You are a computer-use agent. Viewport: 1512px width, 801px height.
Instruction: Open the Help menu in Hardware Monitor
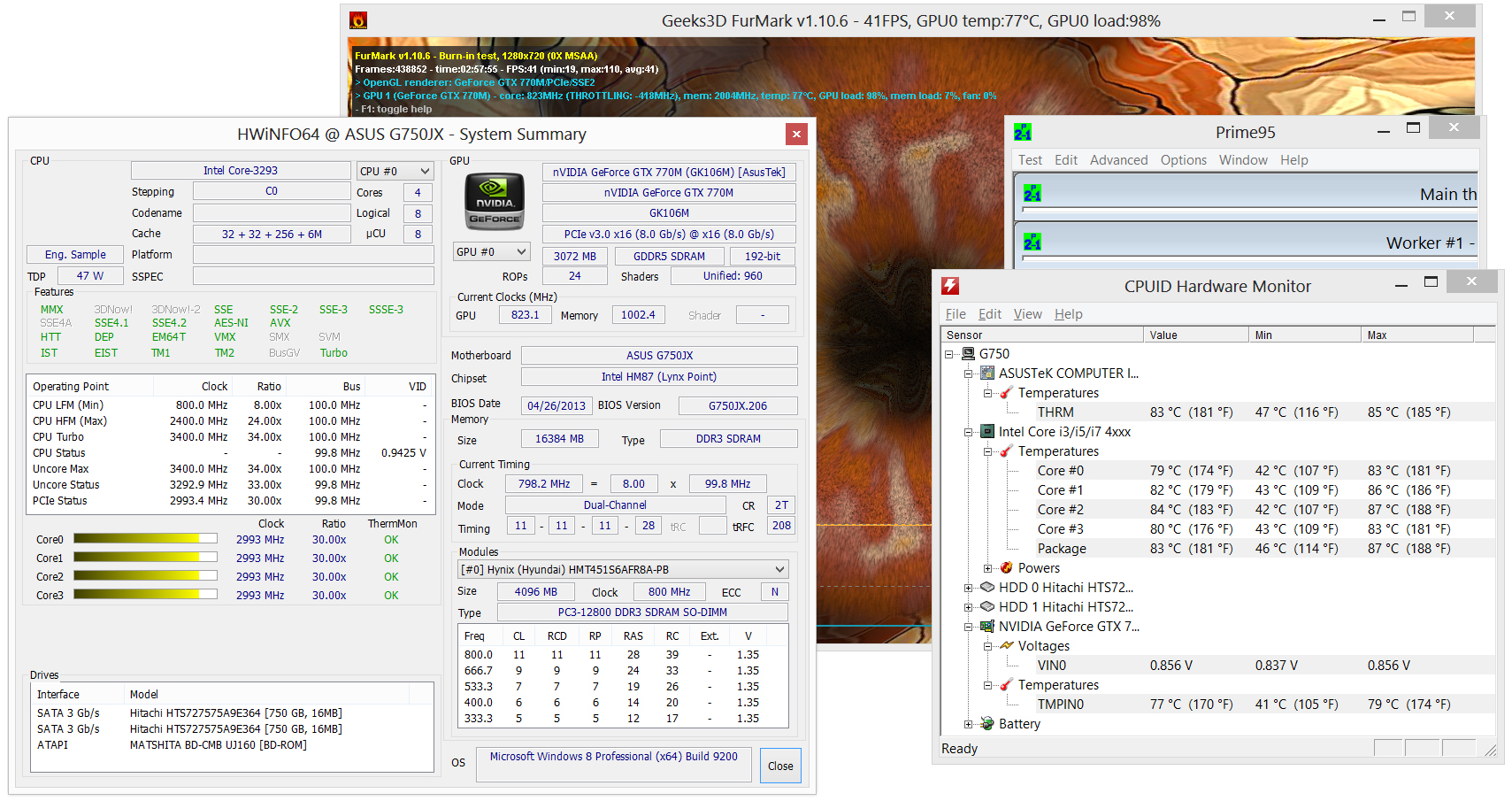coord(1068,314)
